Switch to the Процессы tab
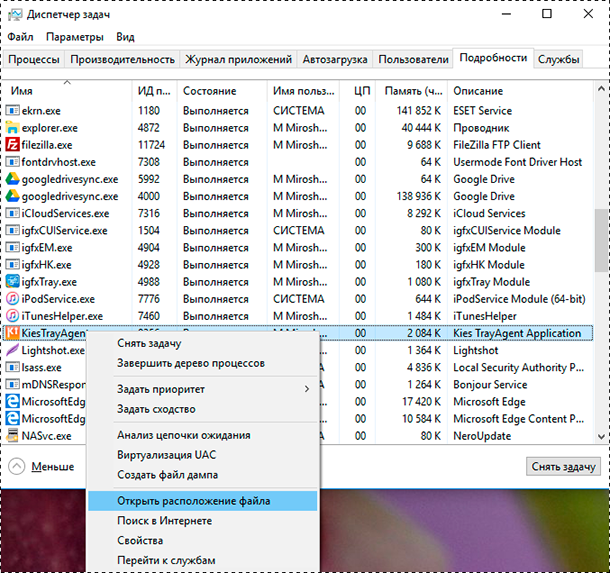610x573 pixels. 34,60
